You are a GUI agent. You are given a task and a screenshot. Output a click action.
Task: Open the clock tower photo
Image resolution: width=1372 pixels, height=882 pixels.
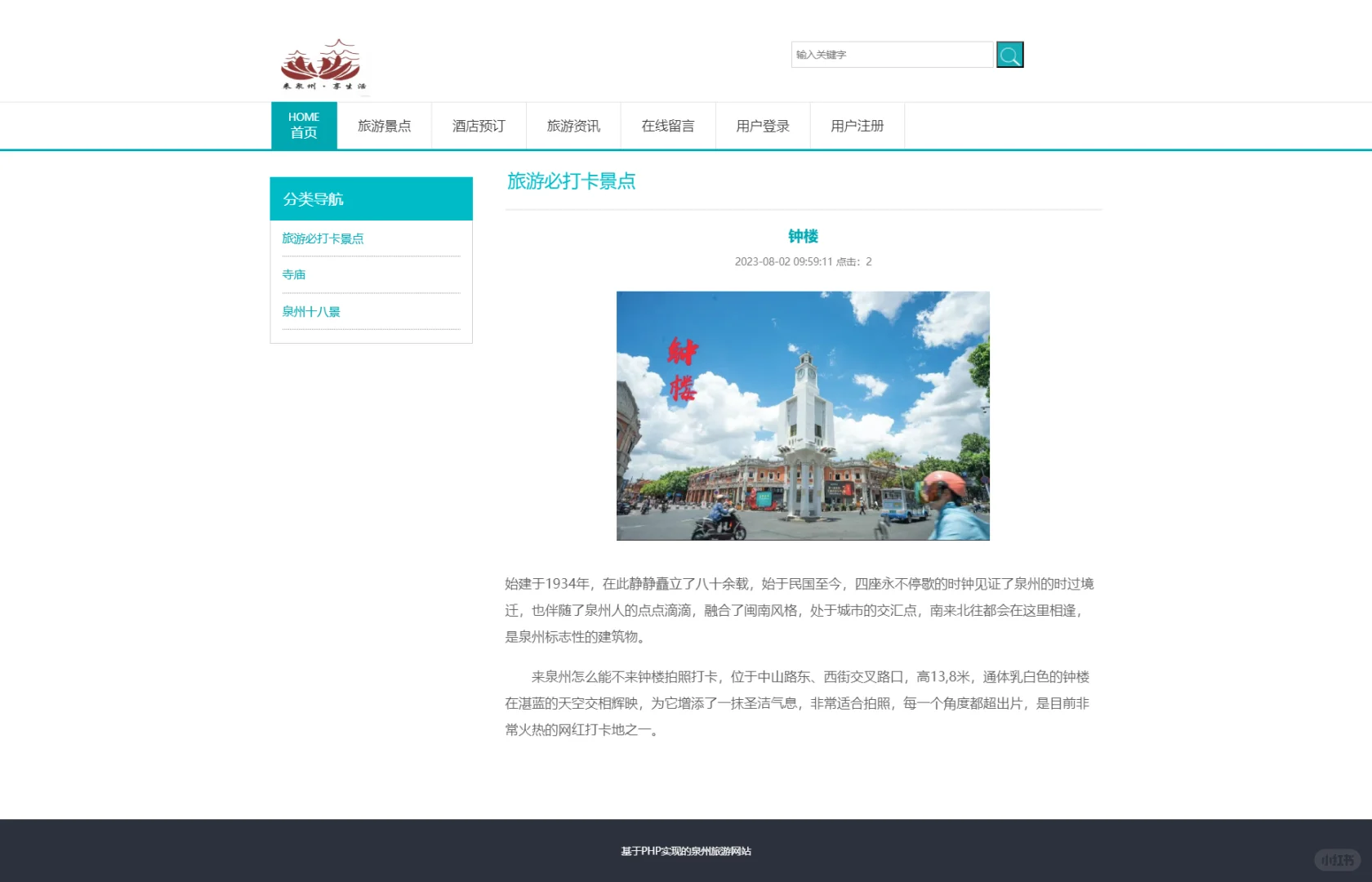click(802, 416)
